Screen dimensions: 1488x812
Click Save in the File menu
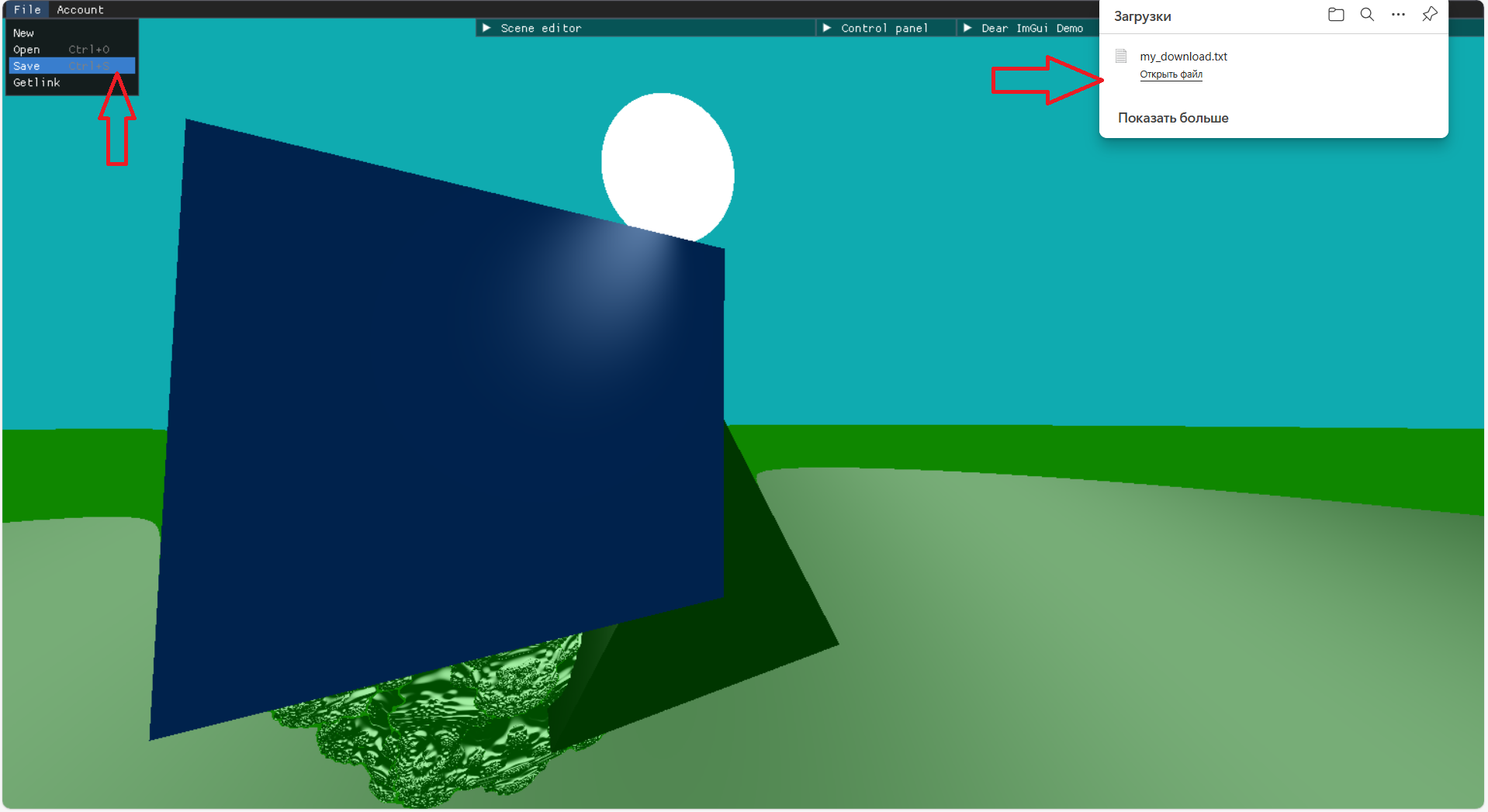(x=27, y=66)
